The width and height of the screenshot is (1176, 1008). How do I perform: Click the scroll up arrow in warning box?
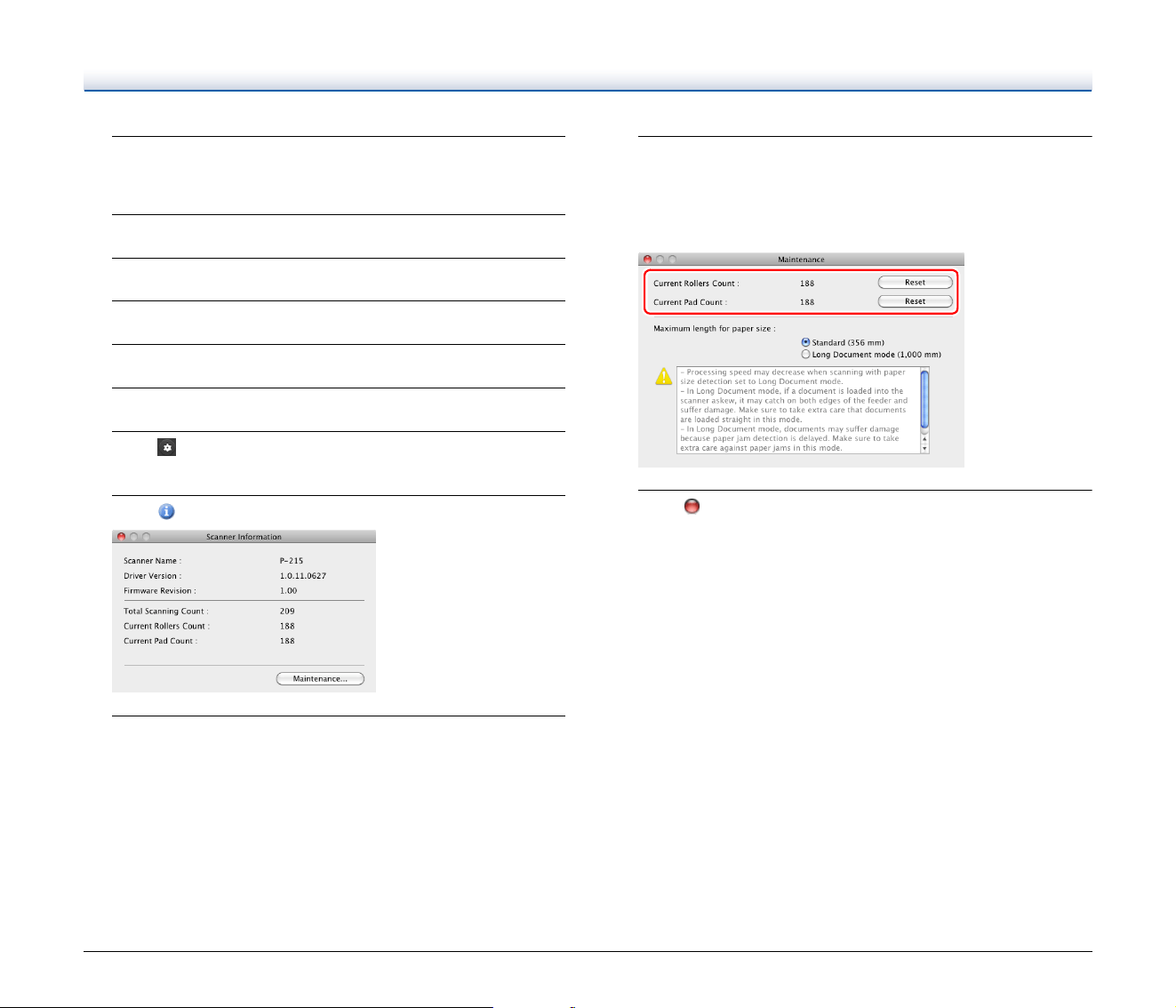coord(924,438)
